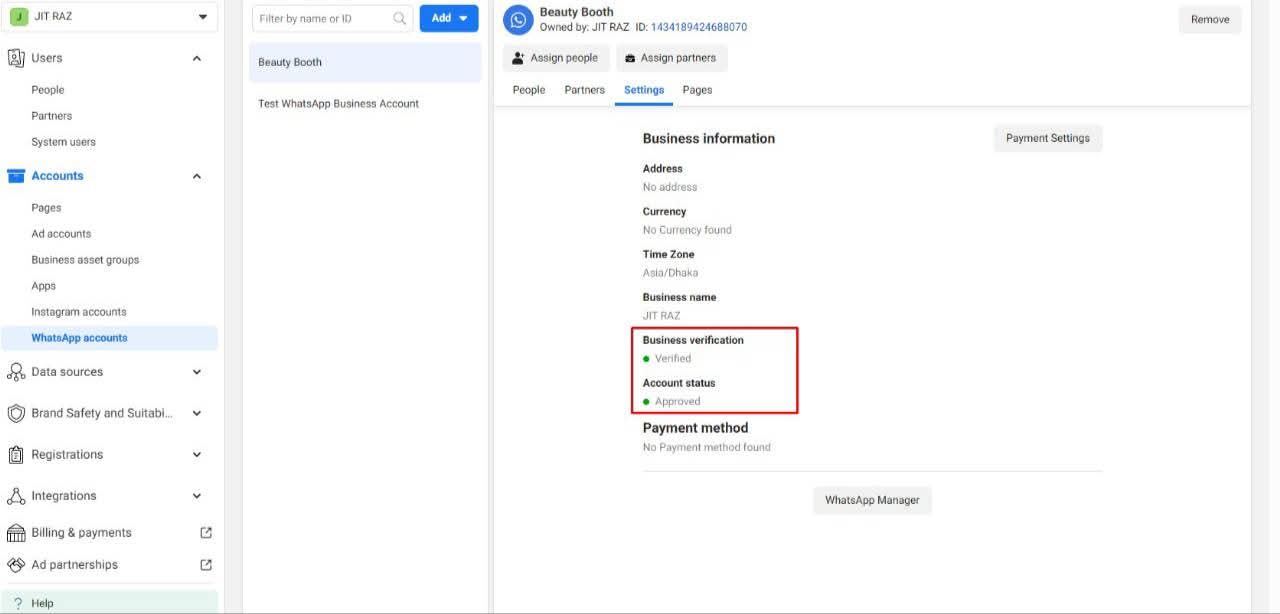Open Payment Settings button
The width and height of the screenshot is (1280, 614).
click(x=1048, y=138)
